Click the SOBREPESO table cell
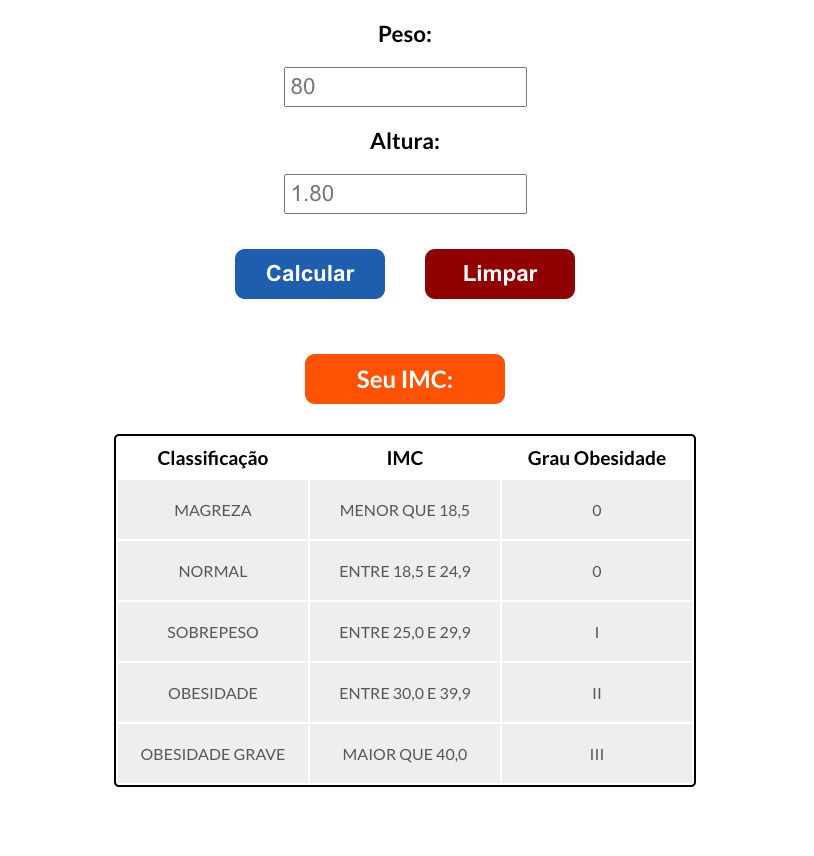814x856 pixels. click(213, 632)
